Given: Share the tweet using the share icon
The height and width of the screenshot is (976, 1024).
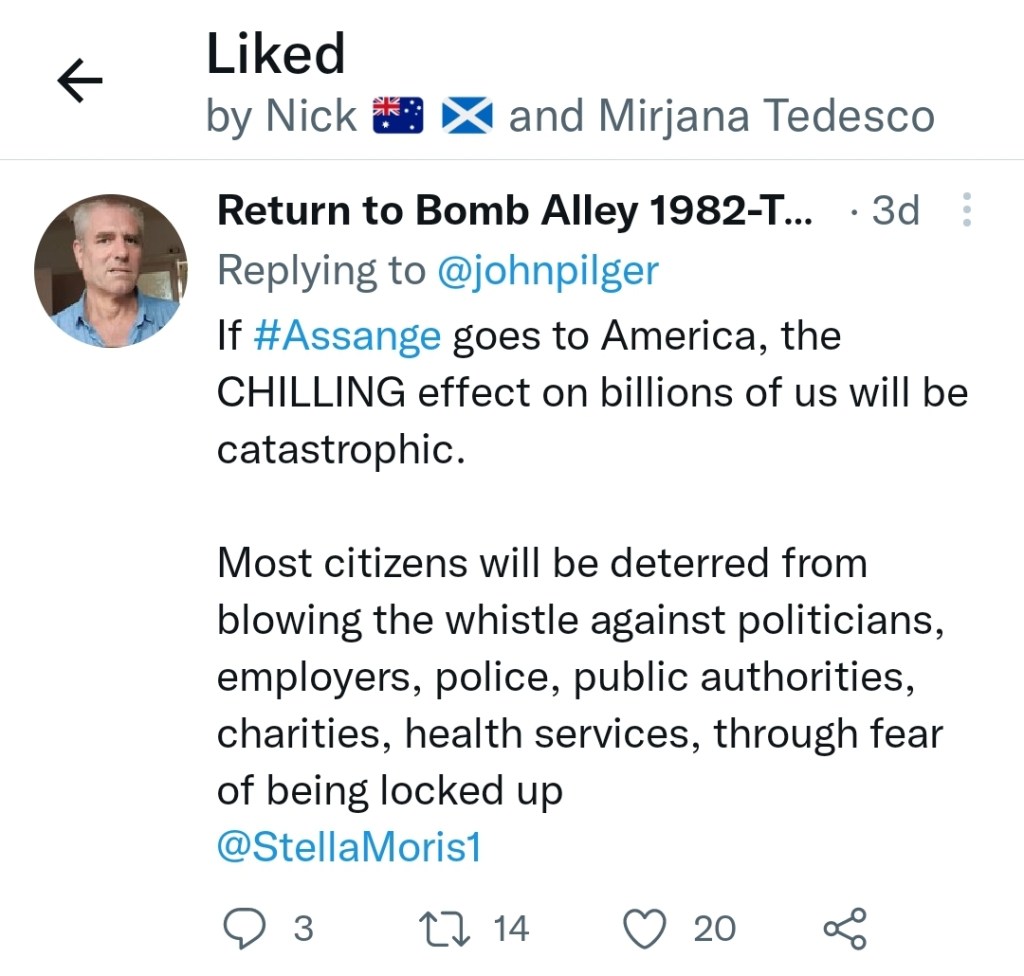Looking at the screenshot, I should tap(845, 929).
